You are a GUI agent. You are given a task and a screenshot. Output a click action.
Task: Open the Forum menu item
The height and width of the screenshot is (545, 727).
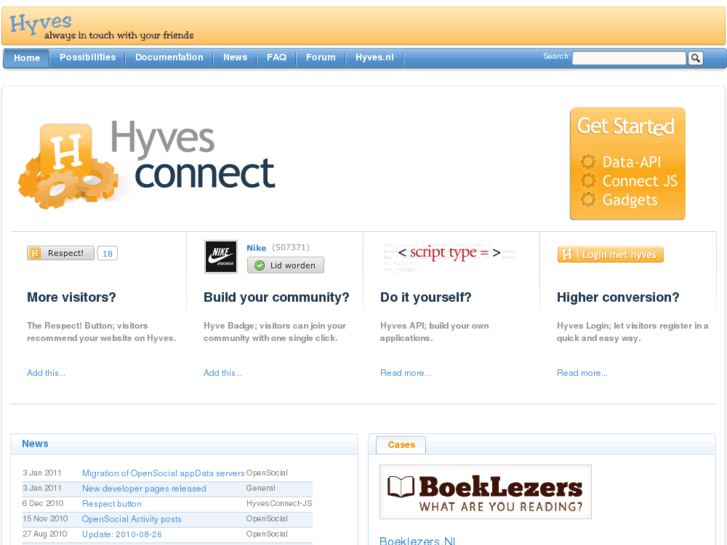click(x=320, y=58)
